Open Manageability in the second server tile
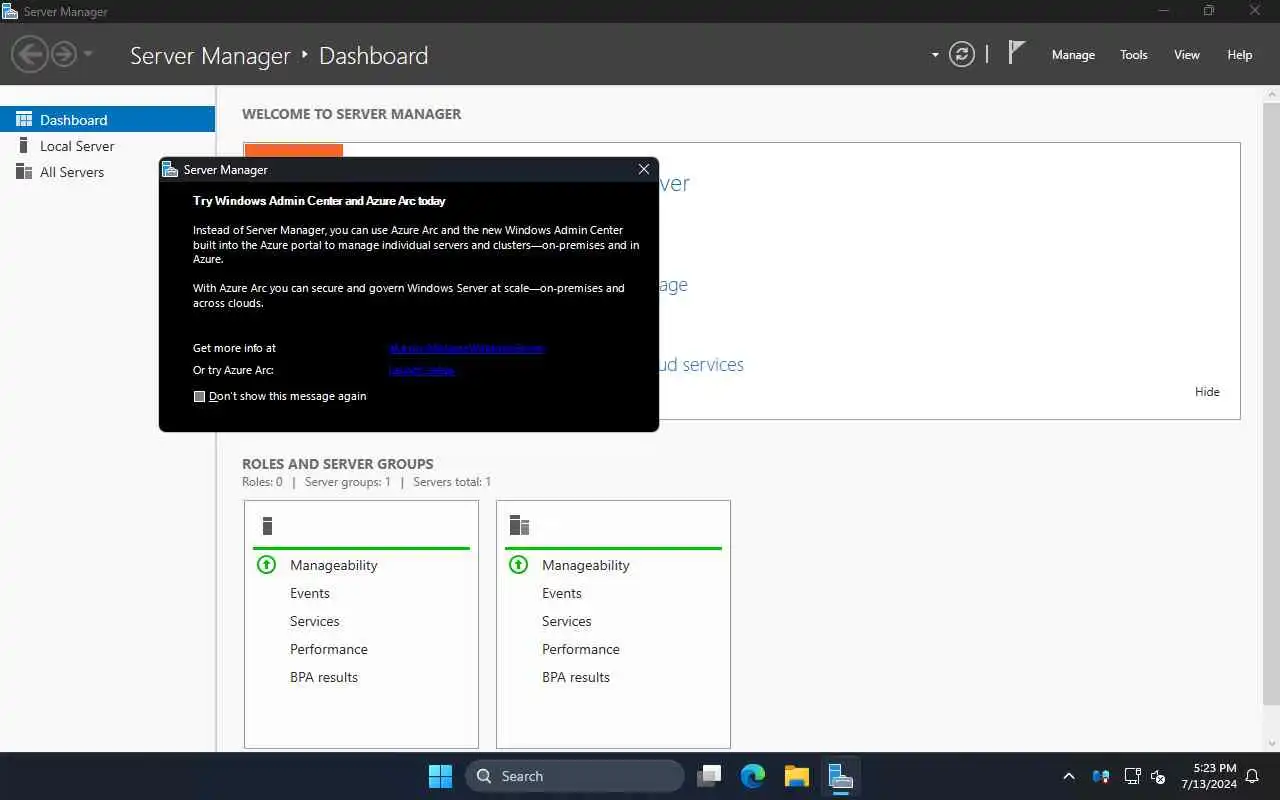 (x=585, y=565)
